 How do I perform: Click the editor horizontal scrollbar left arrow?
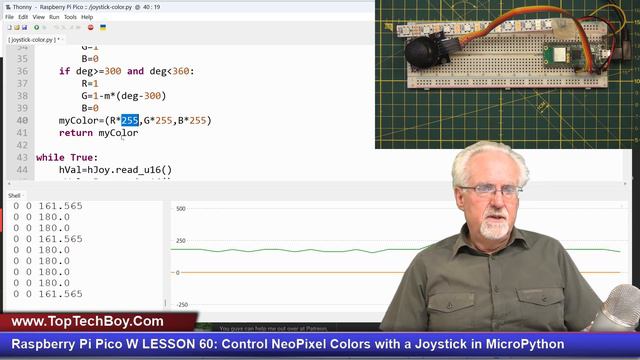pos(9,184)
